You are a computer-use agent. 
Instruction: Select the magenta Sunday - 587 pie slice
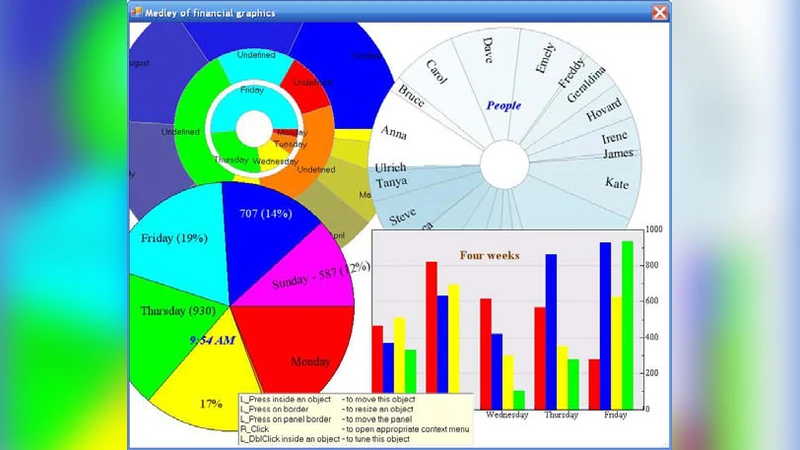[305, 275]
